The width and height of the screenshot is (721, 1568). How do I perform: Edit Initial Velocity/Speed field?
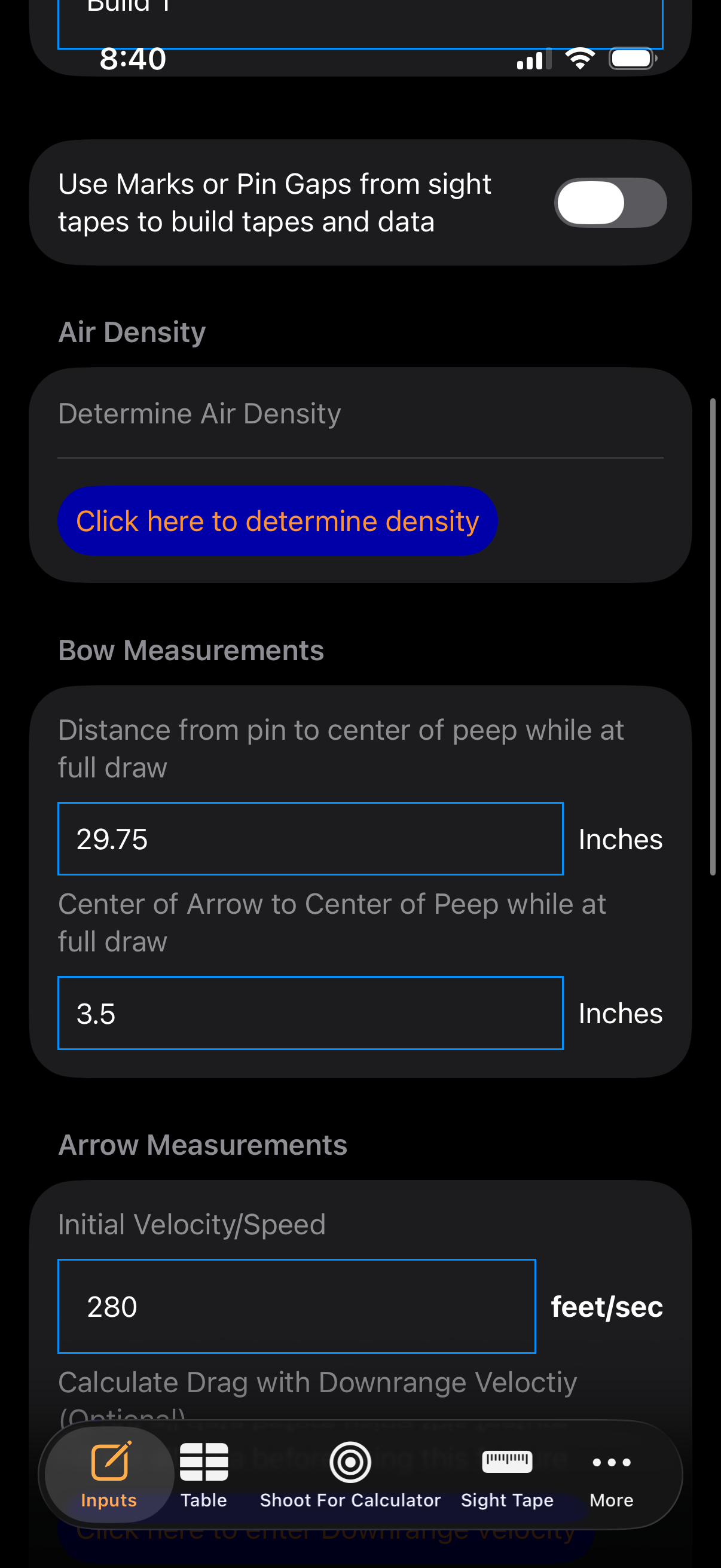point(297,1306)
